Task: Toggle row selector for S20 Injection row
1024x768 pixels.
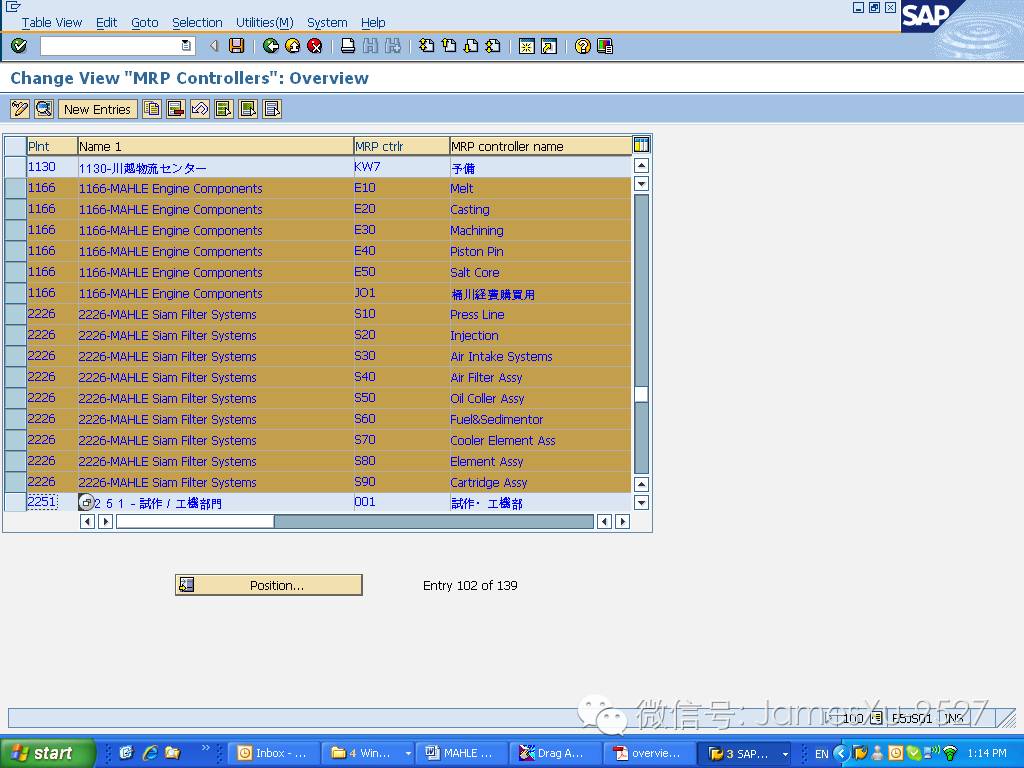Action: pos(14,335)
